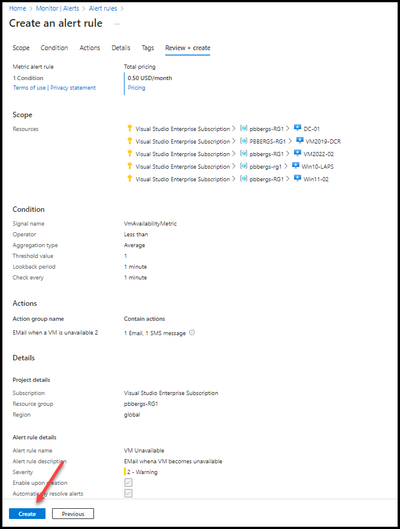Click resource group icon before PBBERGS-RG1
Image resolution: width=400 pixels, height=529 pixels.
[244, 141]
